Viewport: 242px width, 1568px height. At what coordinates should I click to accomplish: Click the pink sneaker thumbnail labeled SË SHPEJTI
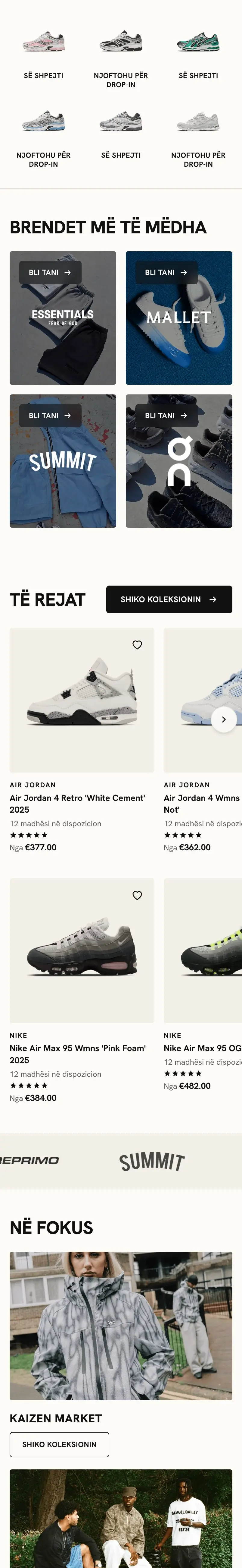tap(43, 43)
